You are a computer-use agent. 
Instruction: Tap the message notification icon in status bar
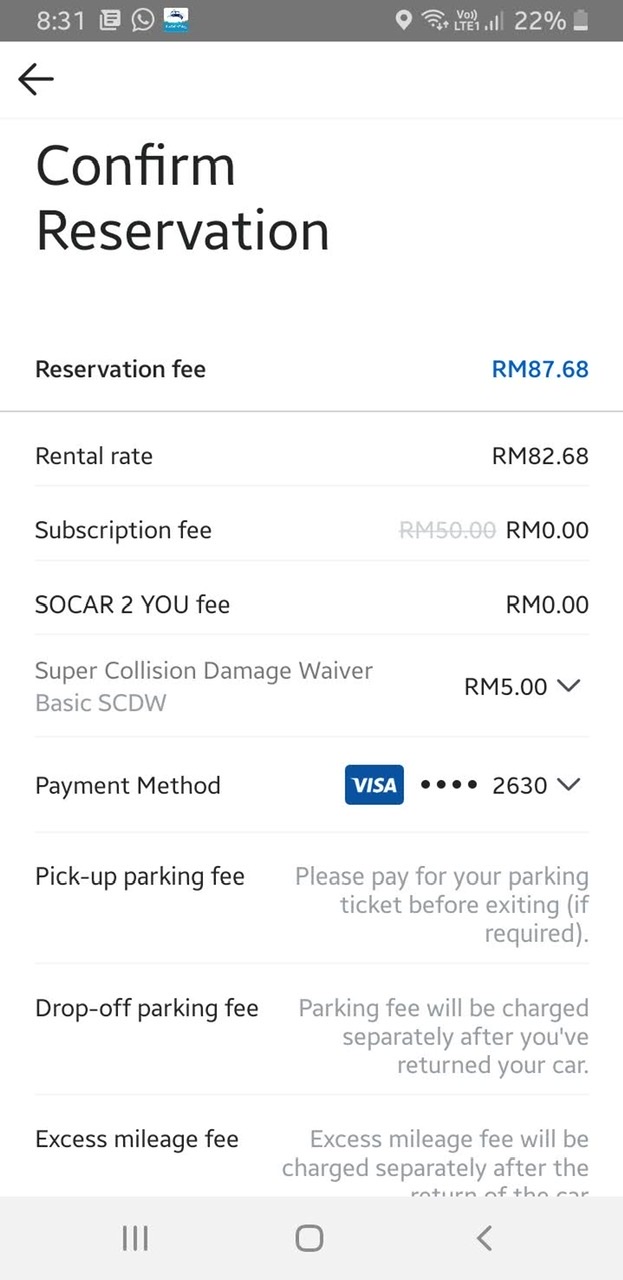point(109,20)
